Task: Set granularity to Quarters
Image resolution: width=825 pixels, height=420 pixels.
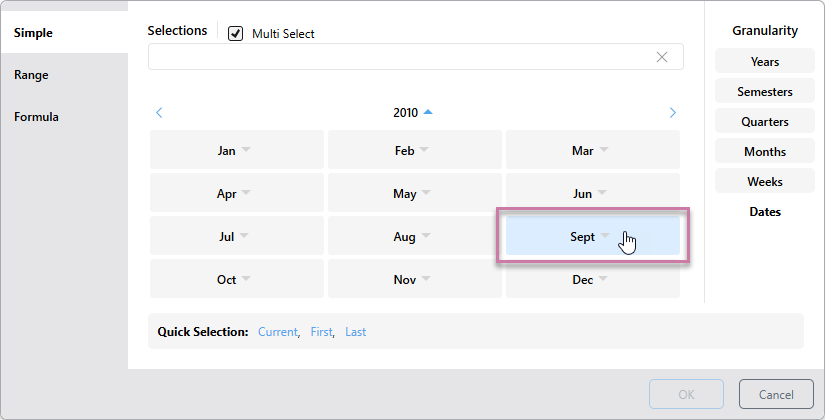Action: [x=765, y=122]
